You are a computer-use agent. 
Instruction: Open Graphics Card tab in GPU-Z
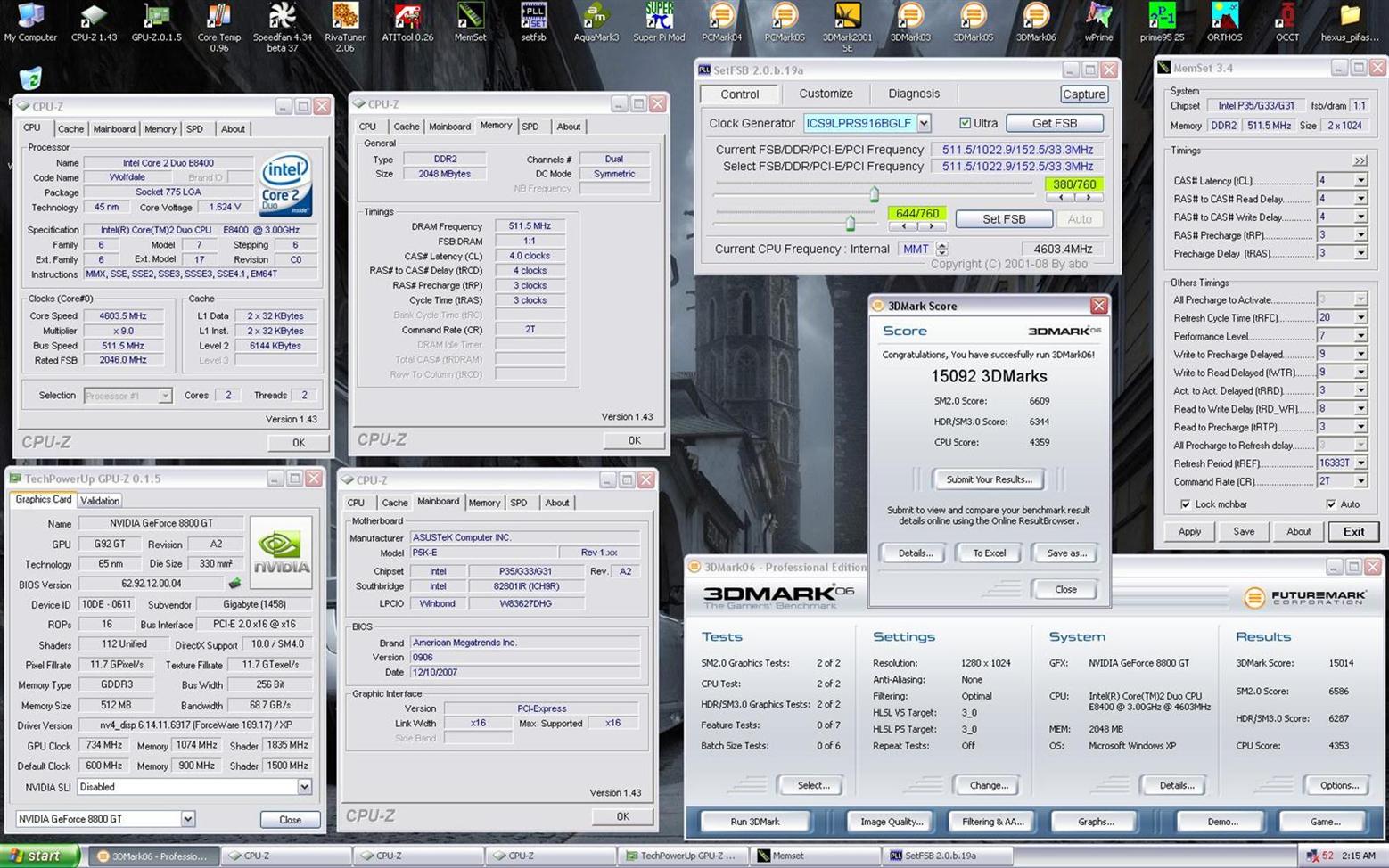click(x=44, y=500)
